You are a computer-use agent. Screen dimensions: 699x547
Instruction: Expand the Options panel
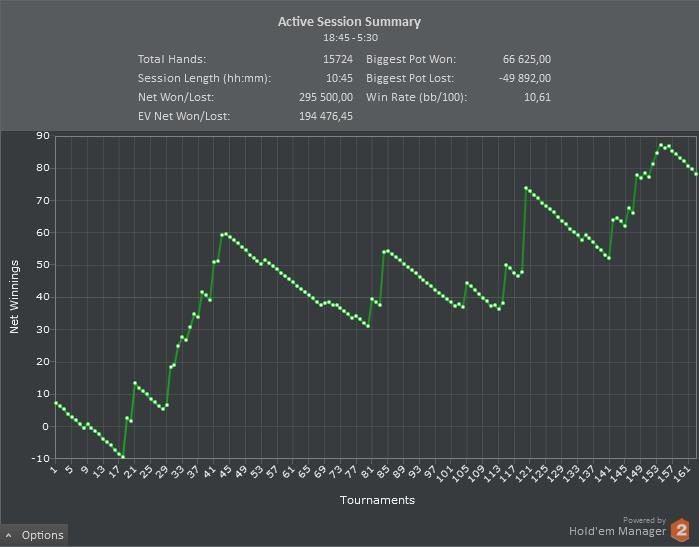[35, 535]
